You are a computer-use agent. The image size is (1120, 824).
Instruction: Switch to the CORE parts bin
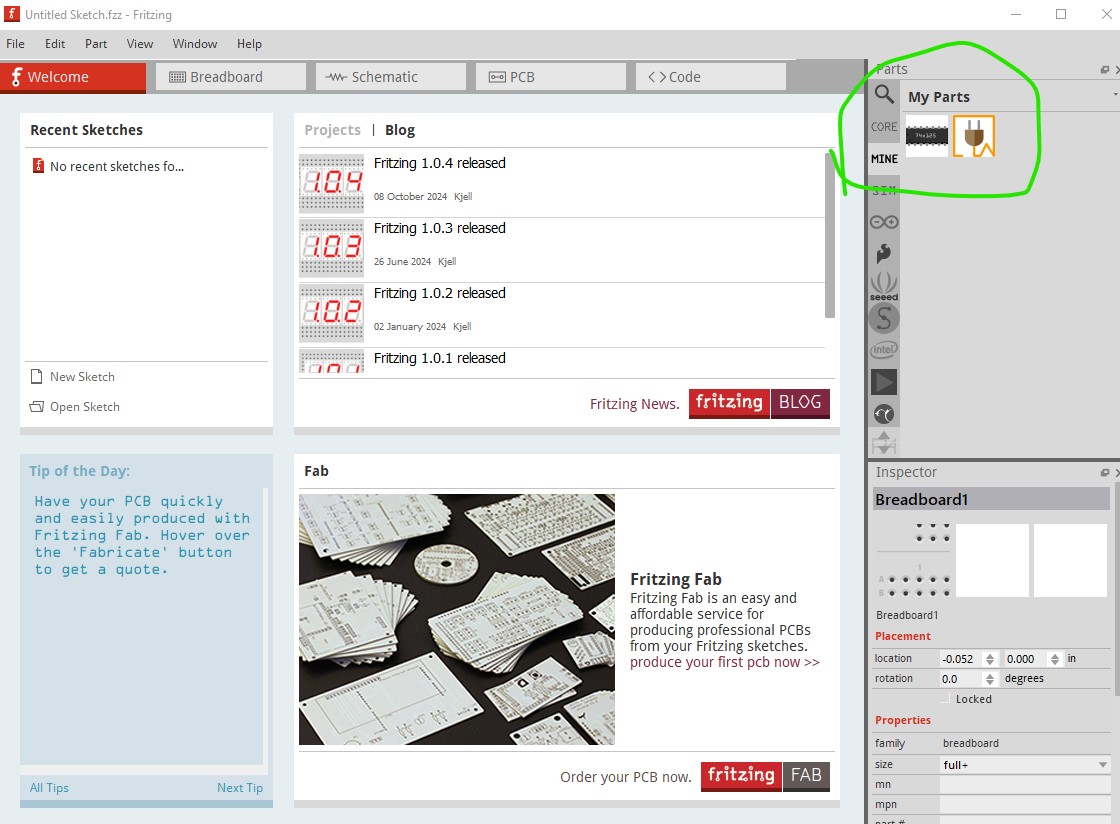(x=884, y=127)
